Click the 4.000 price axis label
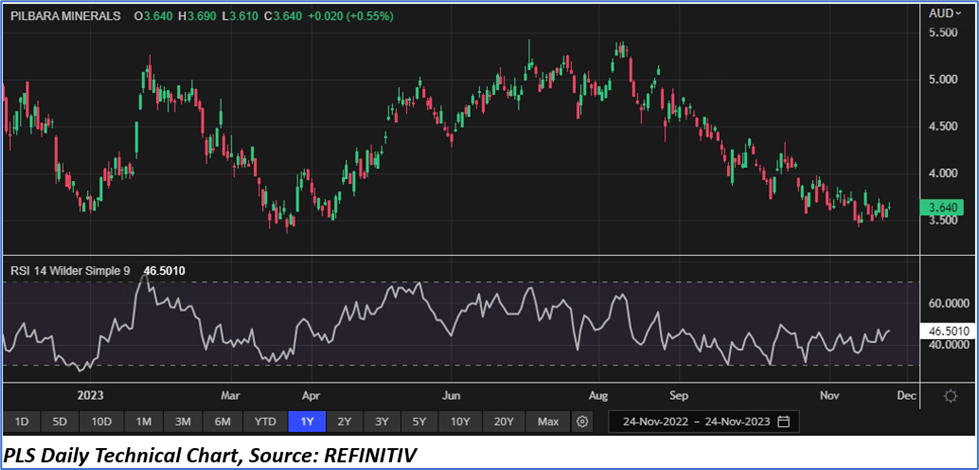The image size is (979, 470). point(945,174)
